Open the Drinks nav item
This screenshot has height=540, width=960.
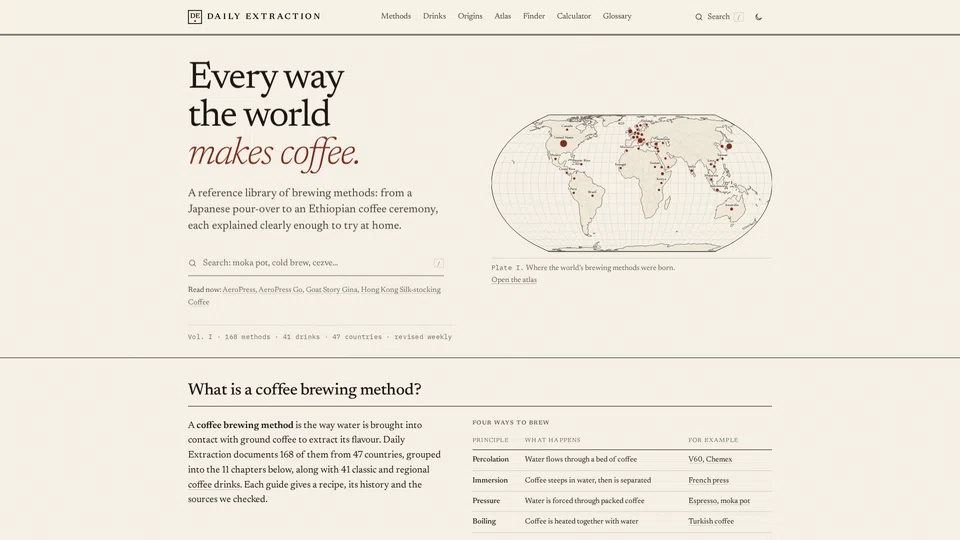click(x=434, y=17)
